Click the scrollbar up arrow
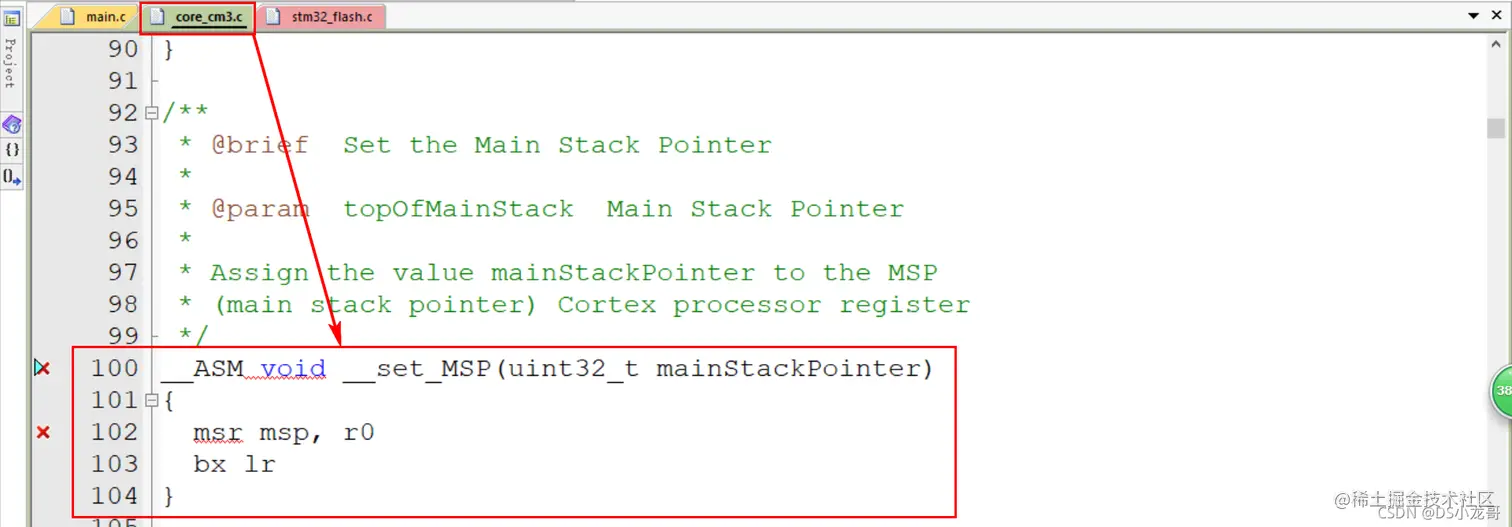The image size is (1512, 527). pyautogui.click(x=1495, y=43)
